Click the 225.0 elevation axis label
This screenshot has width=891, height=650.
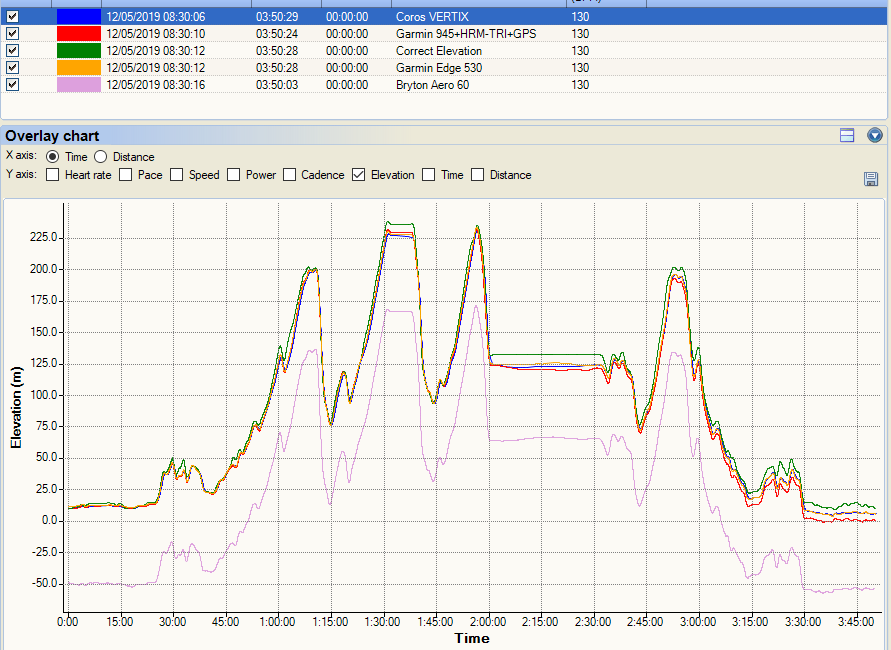44,237
